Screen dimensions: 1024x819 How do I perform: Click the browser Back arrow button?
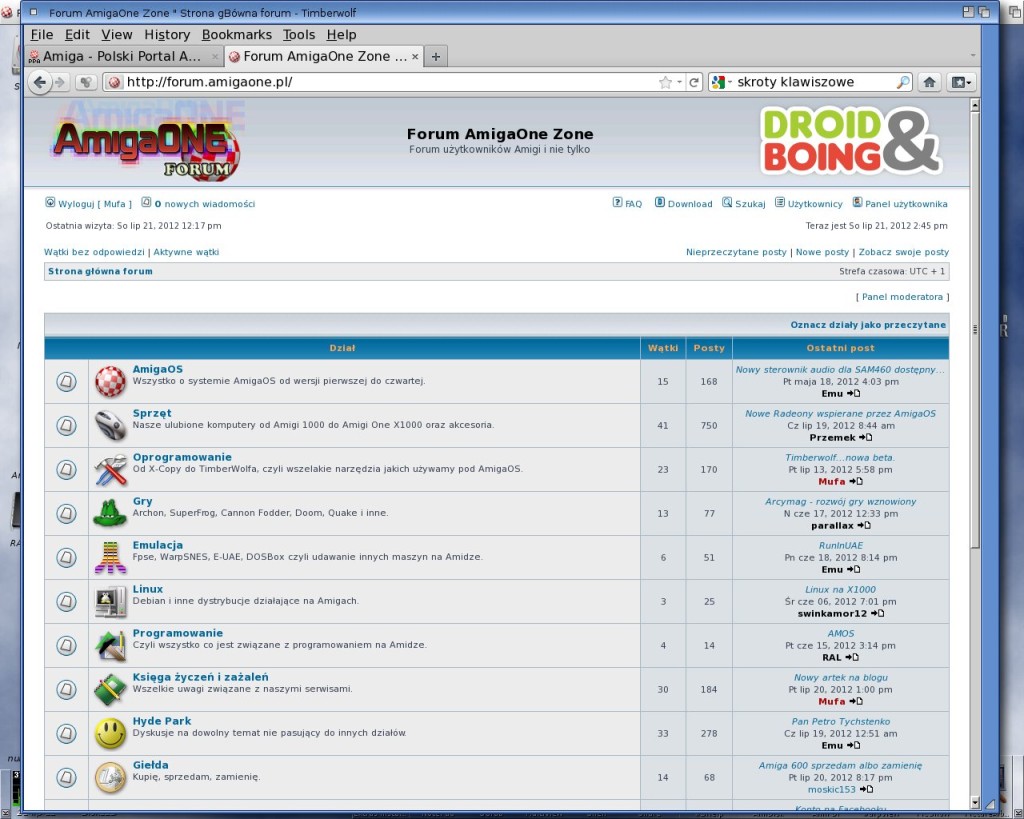tap(40, 82)
